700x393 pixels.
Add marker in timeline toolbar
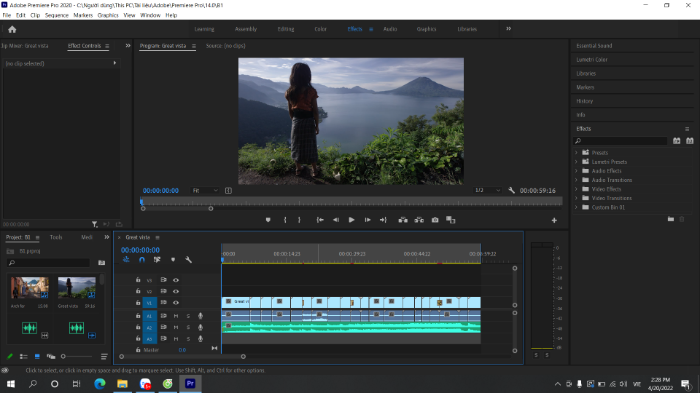tap(173, 259)
